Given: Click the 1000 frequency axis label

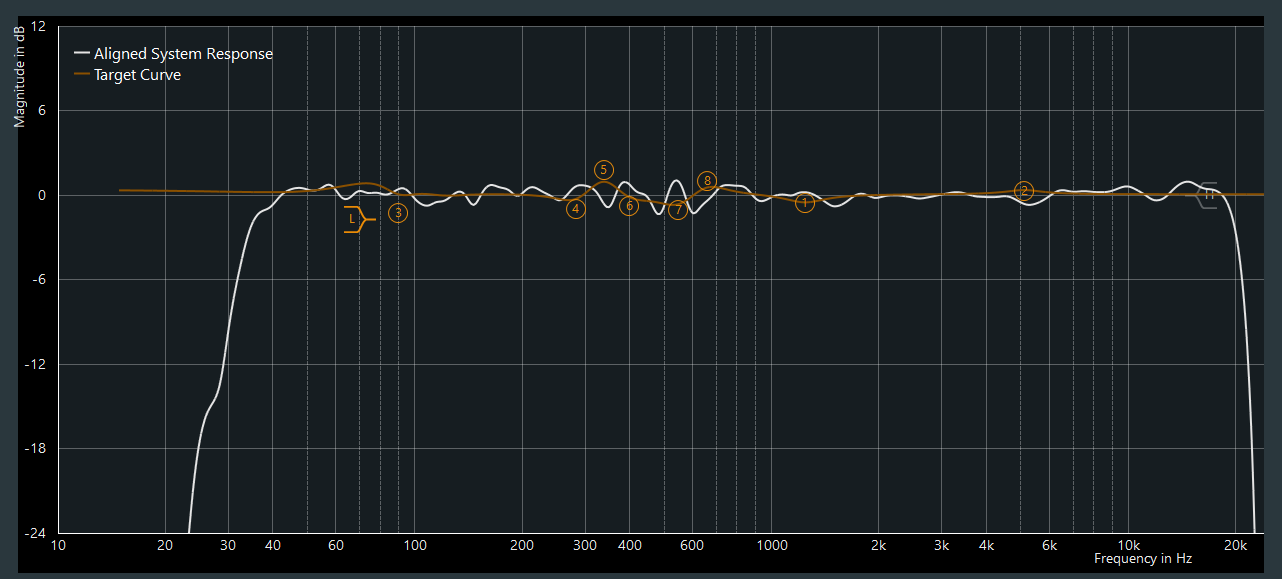Looking at the screenshot, I should [x=771, y=545].
